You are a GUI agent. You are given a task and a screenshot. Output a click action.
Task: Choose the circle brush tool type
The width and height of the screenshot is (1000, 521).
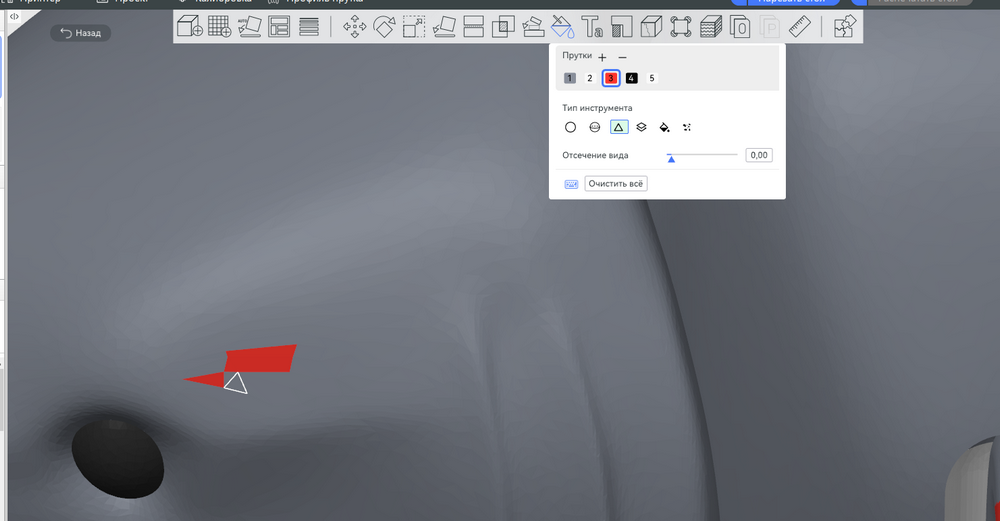point(570,127)
